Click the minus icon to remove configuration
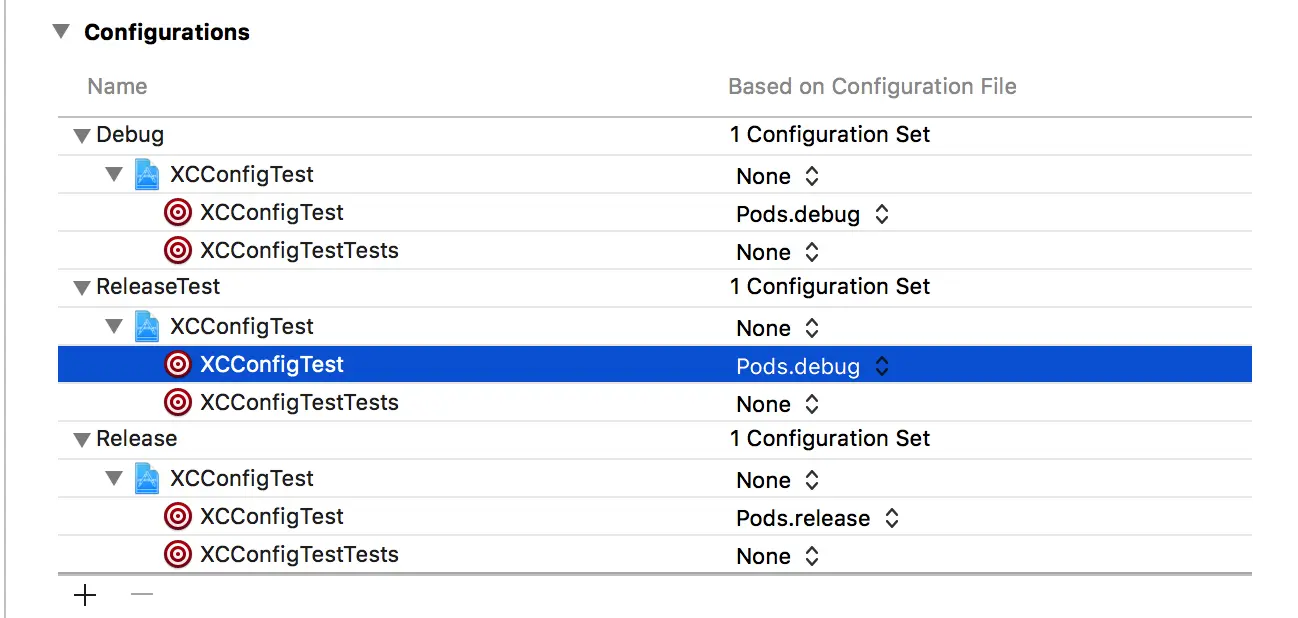 [x=142, y=595]
